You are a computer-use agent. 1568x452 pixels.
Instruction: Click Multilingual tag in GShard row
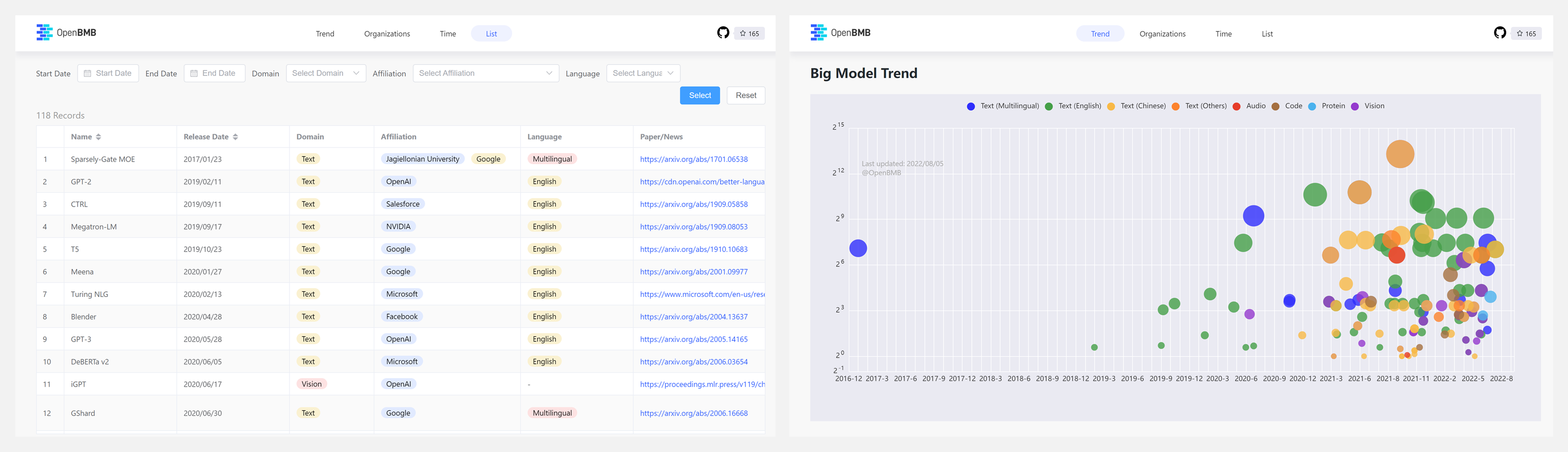click(x=552, y=413)
